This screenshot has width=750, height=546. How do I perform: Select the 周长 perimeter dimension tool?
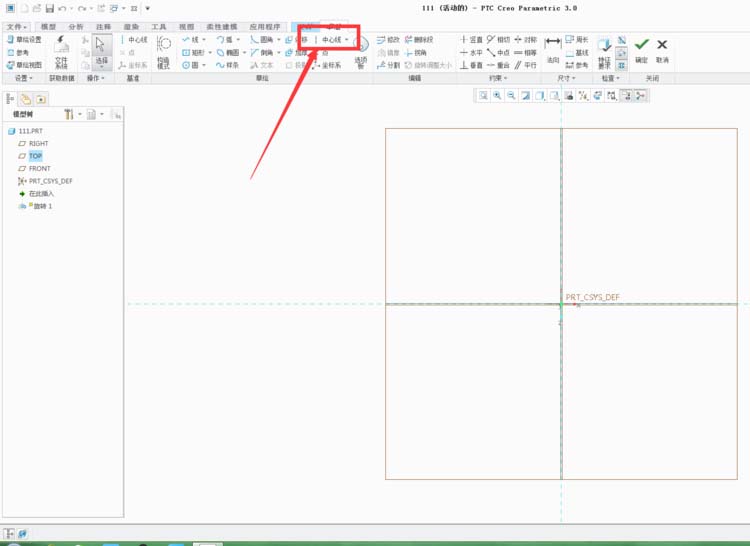pyautogui.click(x=577, y=40)
